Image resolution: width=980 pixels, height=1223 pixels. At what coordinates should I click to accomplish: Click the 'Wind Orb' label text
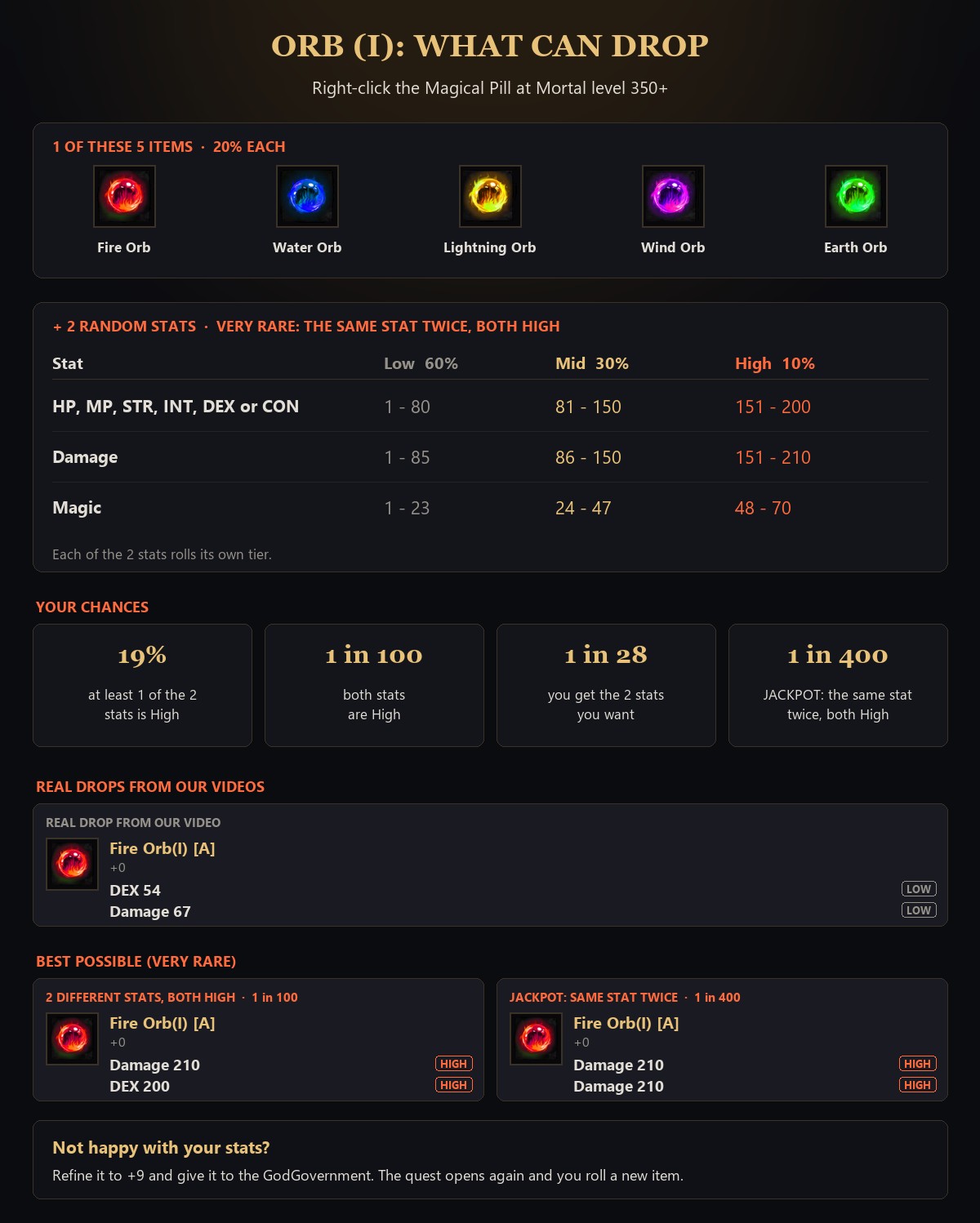673,247
